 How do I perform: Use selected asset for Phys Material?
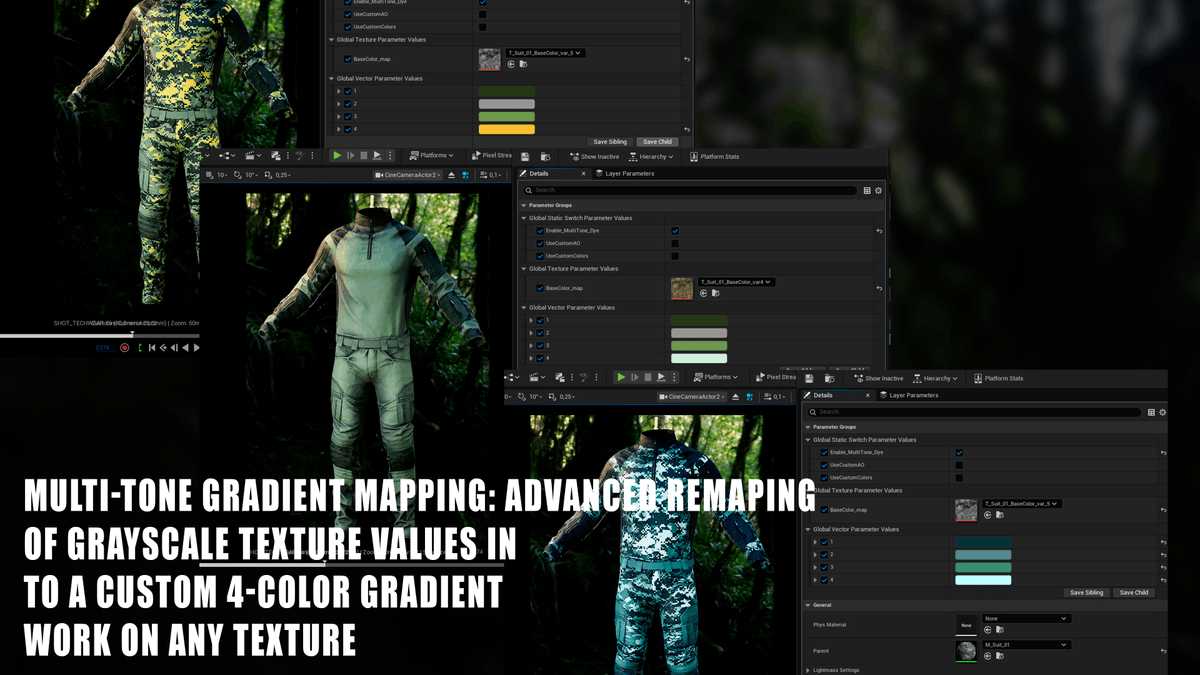coord(987,630)
